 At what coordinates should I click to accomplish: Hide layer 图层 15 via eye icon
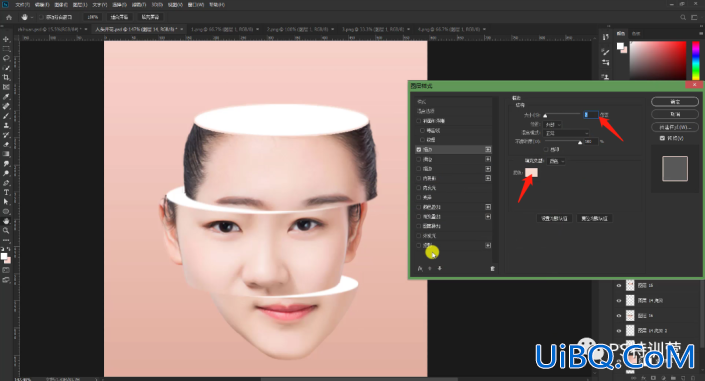coord(619,285)
